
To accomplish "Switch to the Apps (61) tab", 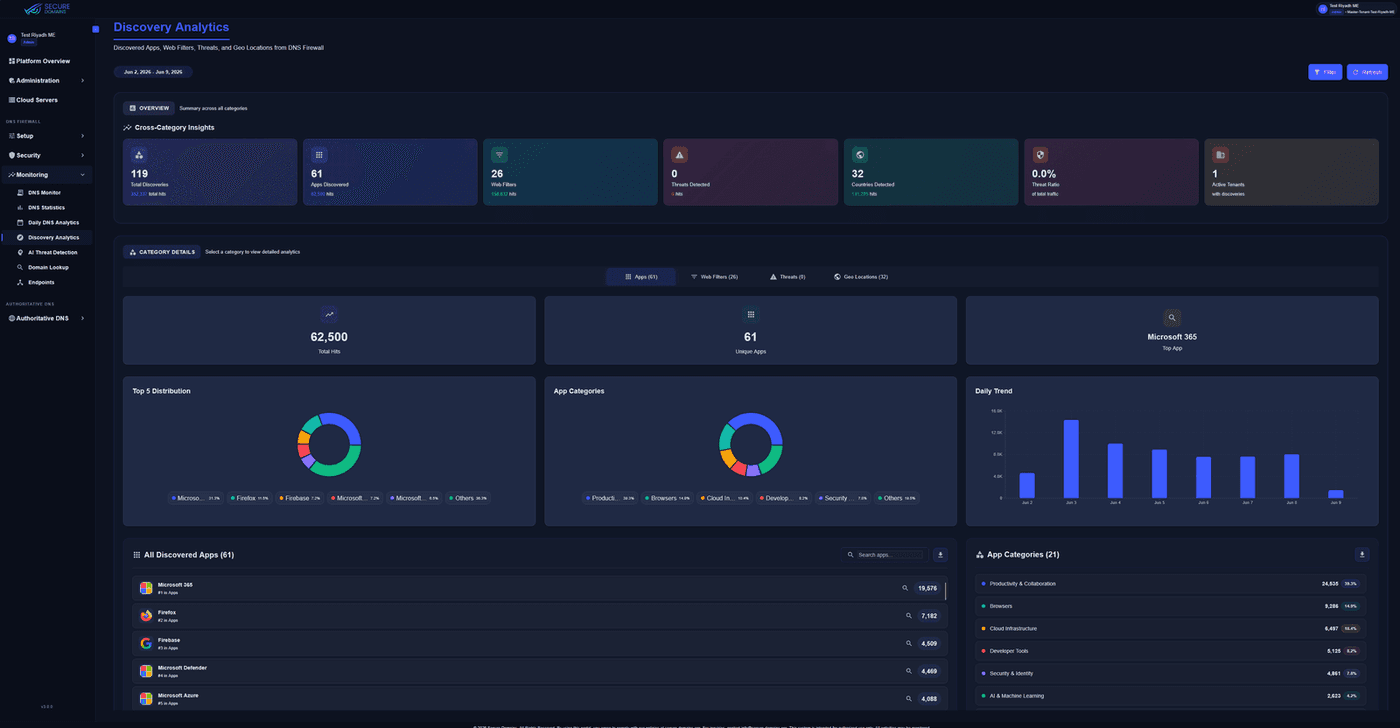I will click(641, 277).
